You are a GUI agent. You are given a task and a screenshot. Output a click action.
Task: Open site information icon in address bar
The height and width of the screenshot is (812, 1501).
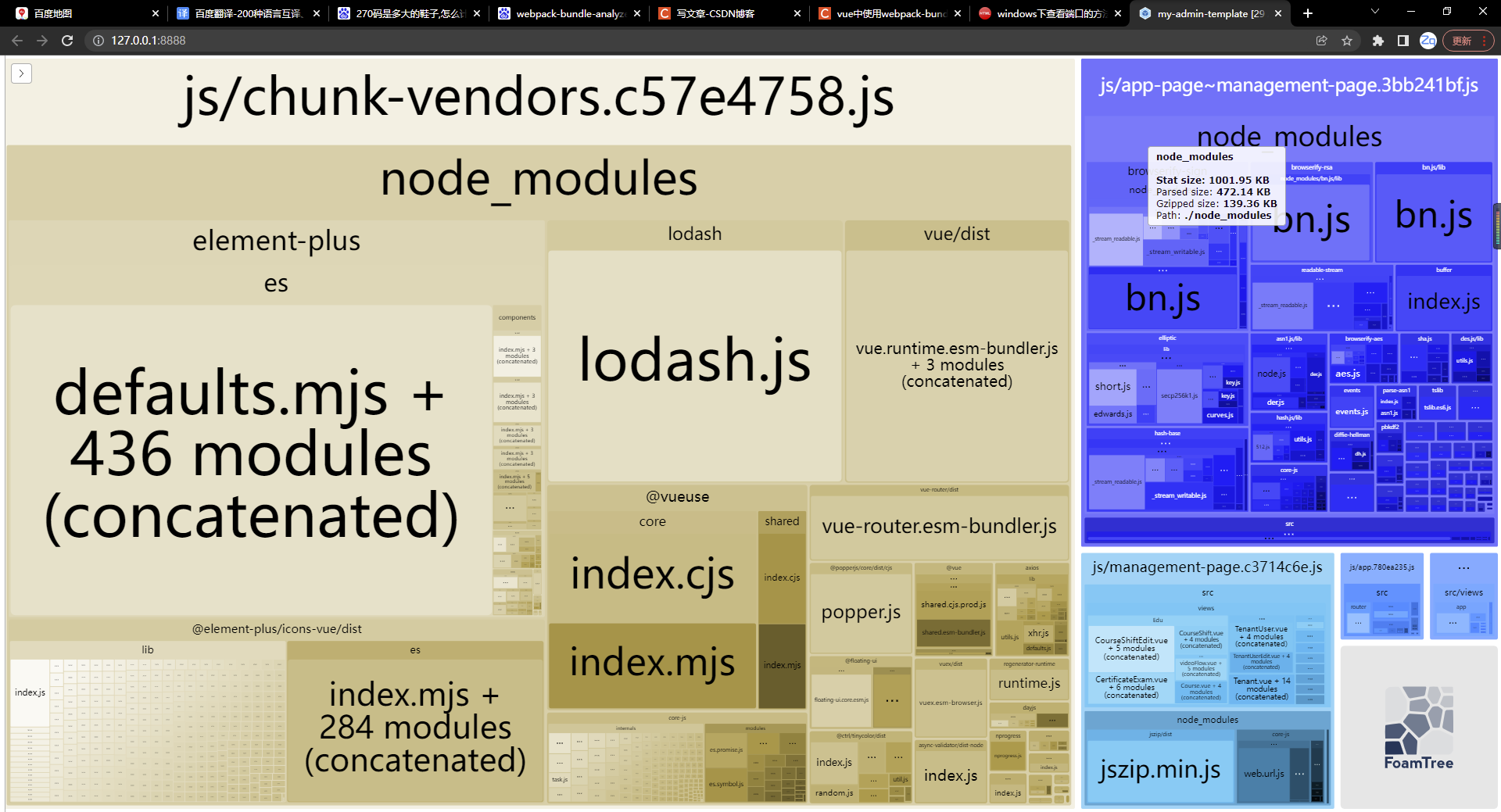click(x=99, y=41)
